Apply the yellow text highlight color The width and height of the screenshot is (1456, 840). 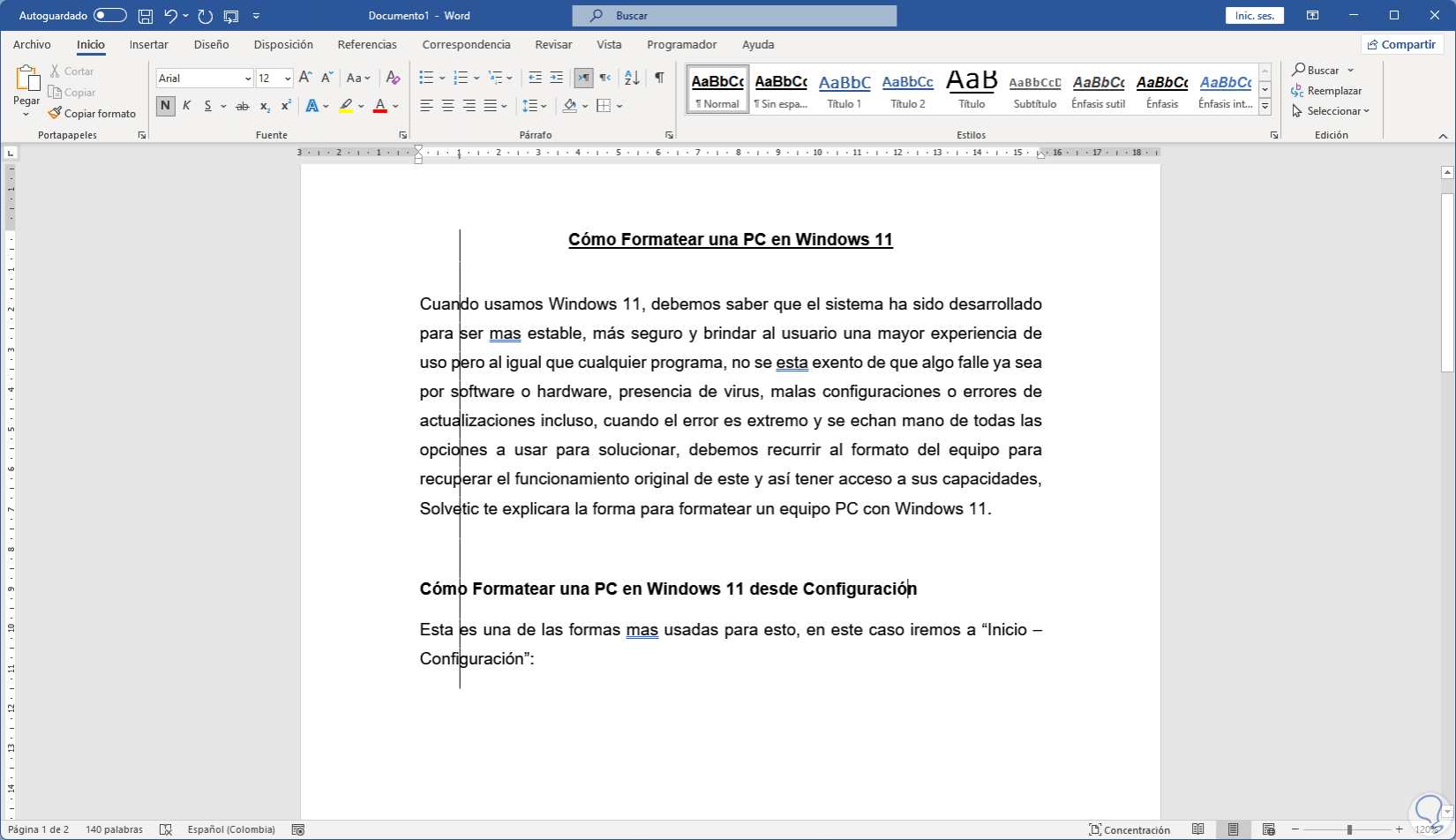pyautogui.click(x=346, y=106)
